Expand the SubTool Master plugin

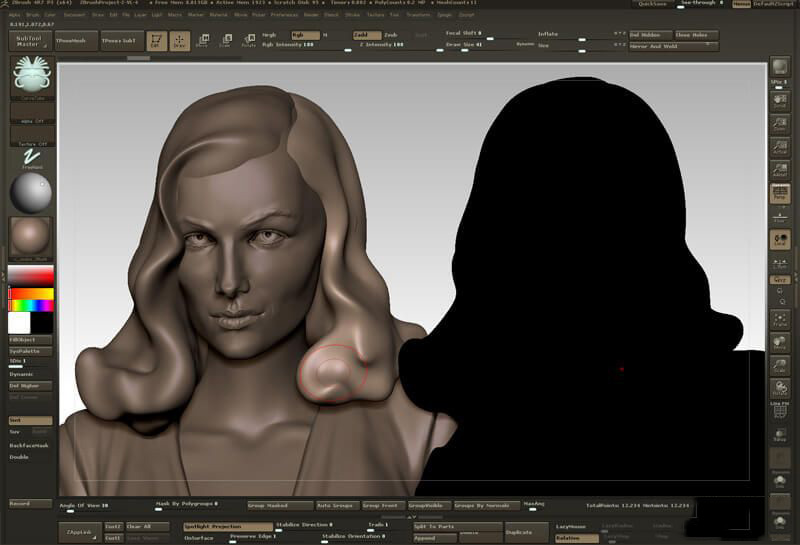click(30, 41)
